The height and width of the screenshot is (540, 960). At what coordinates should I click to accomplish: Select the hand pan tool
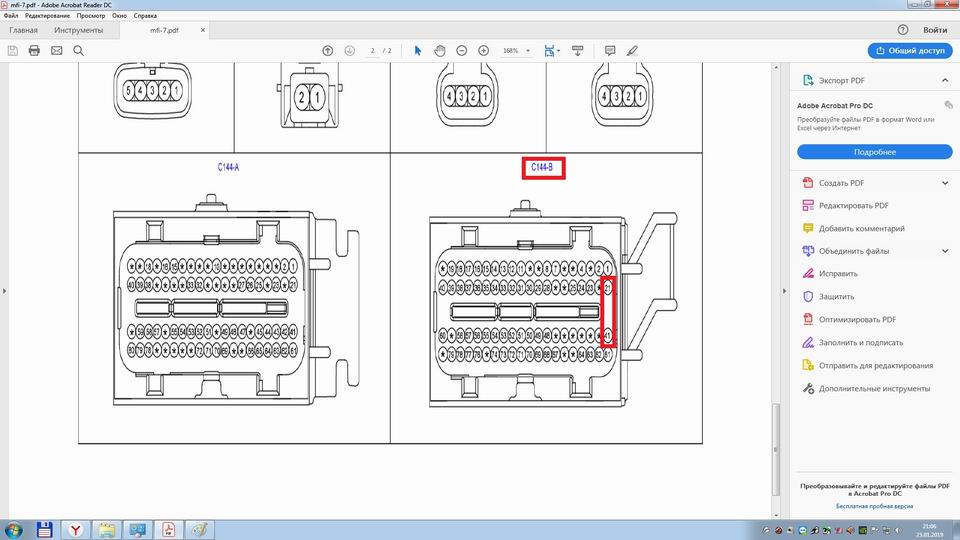tap(440, 50)
